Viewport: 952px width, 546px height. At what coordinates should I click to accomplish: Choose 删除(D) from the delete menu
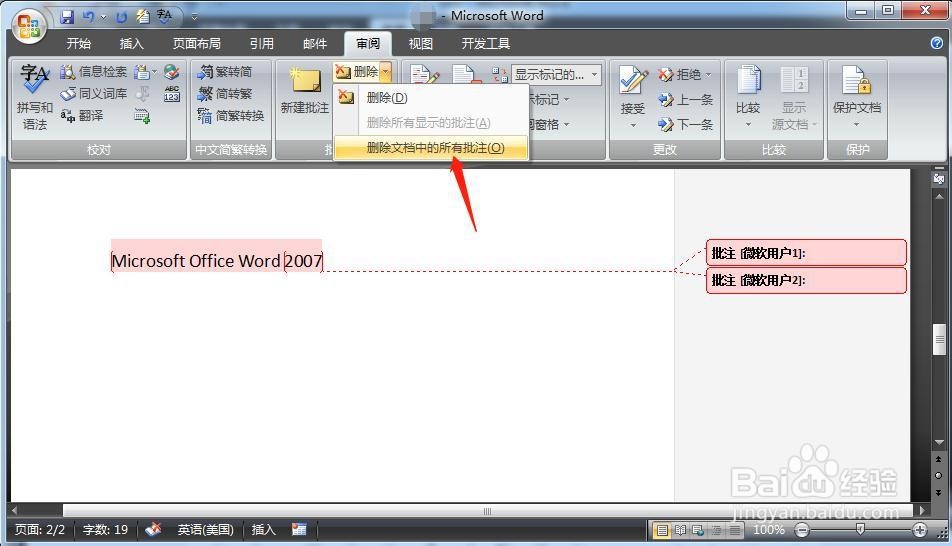pos(431,97)
